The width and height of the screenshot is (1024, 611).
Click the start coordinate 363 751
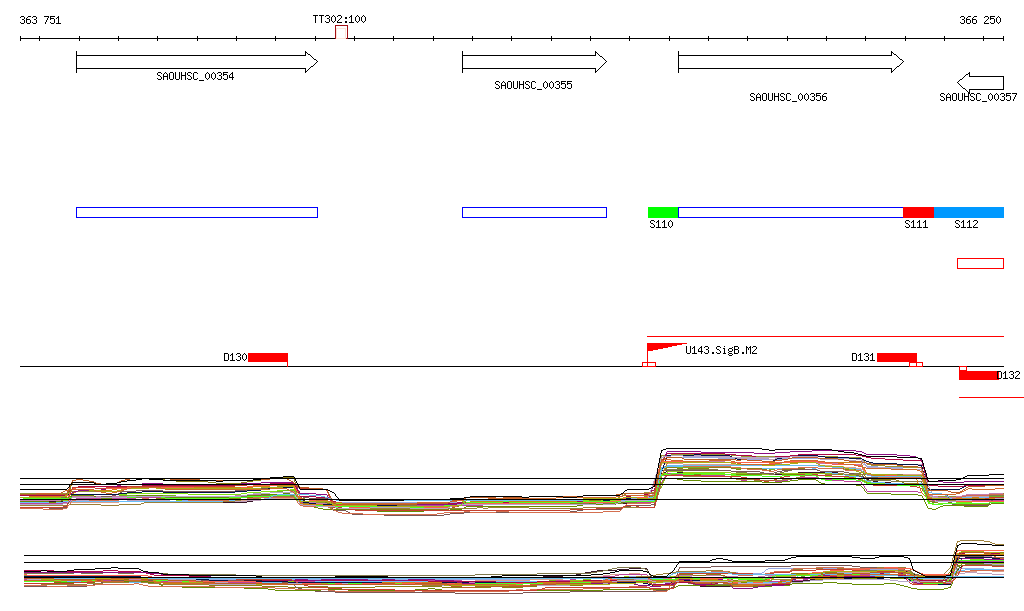(40, 20)
